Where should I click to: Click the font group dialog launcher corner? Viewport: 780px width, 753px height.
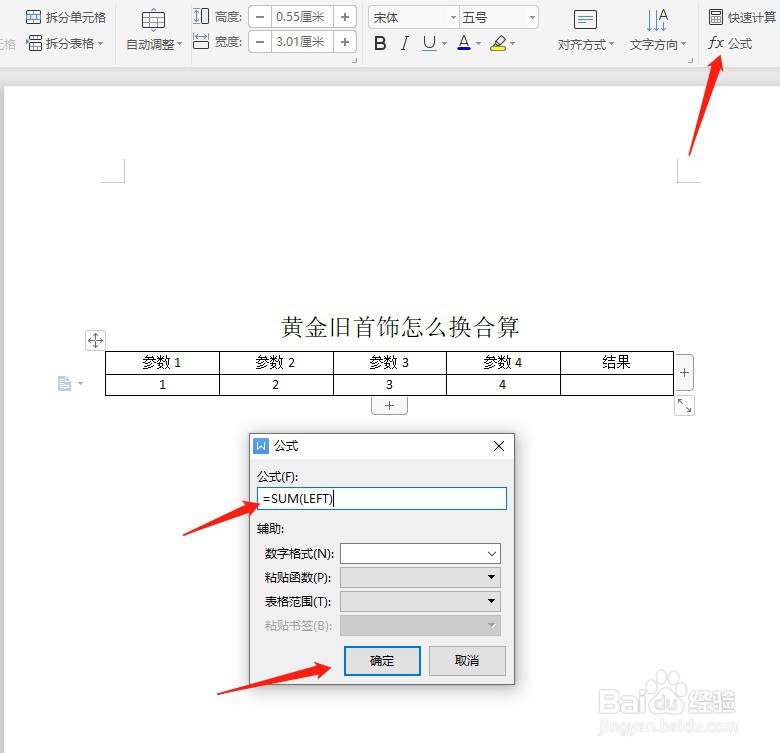point(354,61)
